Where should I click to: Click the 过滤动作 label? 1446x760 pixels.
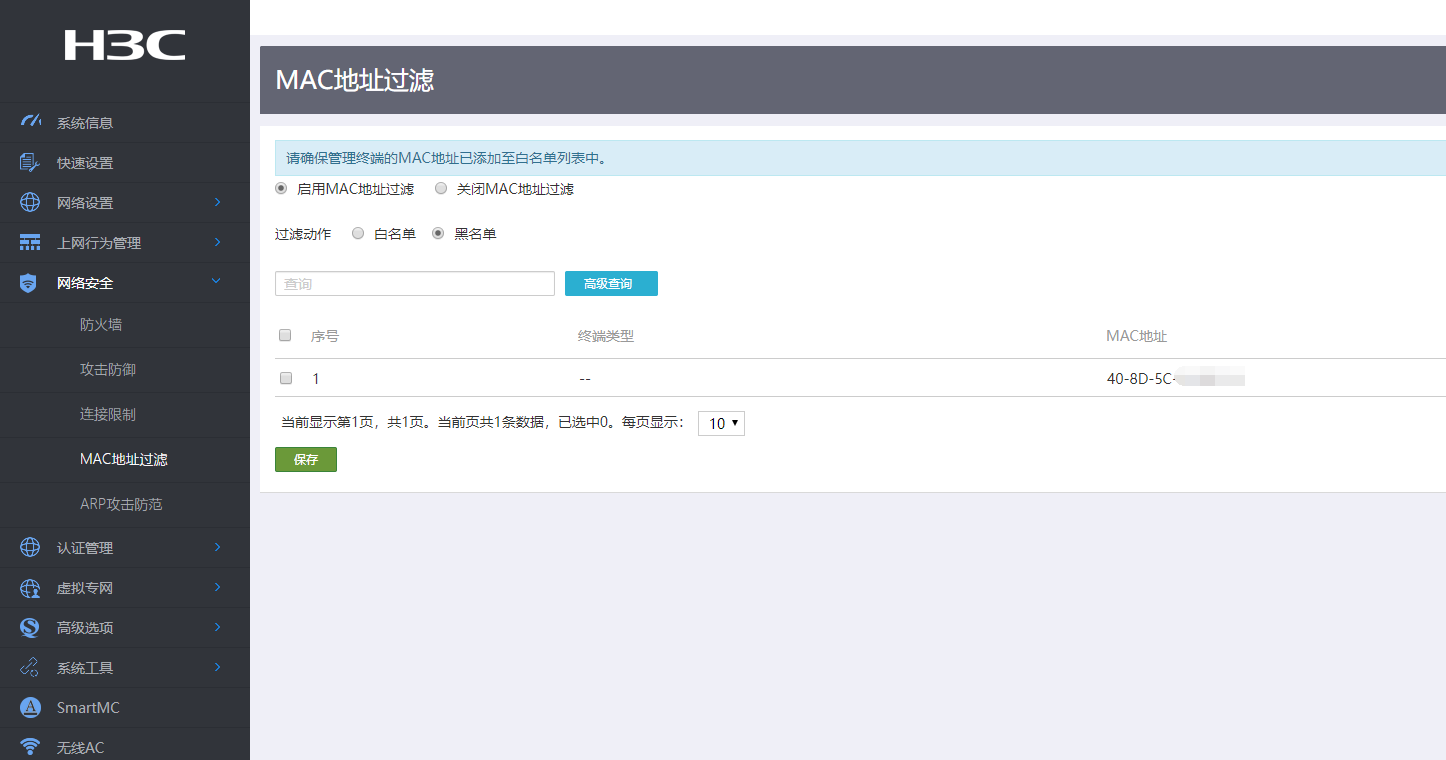tap(303, 234)
